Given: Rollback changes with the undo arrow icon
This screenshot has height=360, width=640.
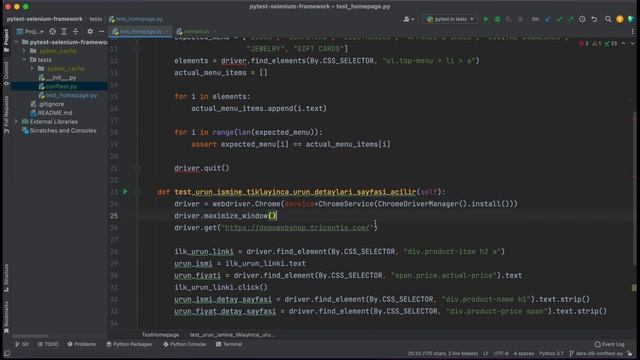Looking at the screenshot, I should [x=594, y=19].
